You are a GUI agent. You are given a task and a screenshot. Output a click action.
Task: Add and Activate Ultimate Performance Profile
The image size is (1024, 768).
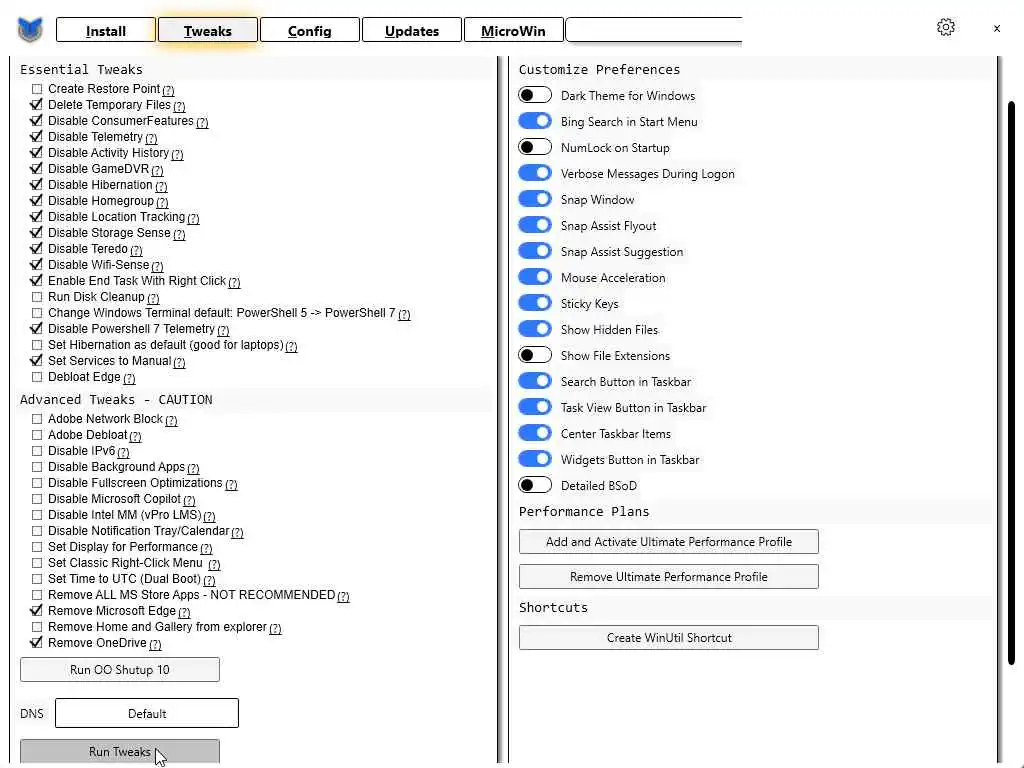[669, 541]
